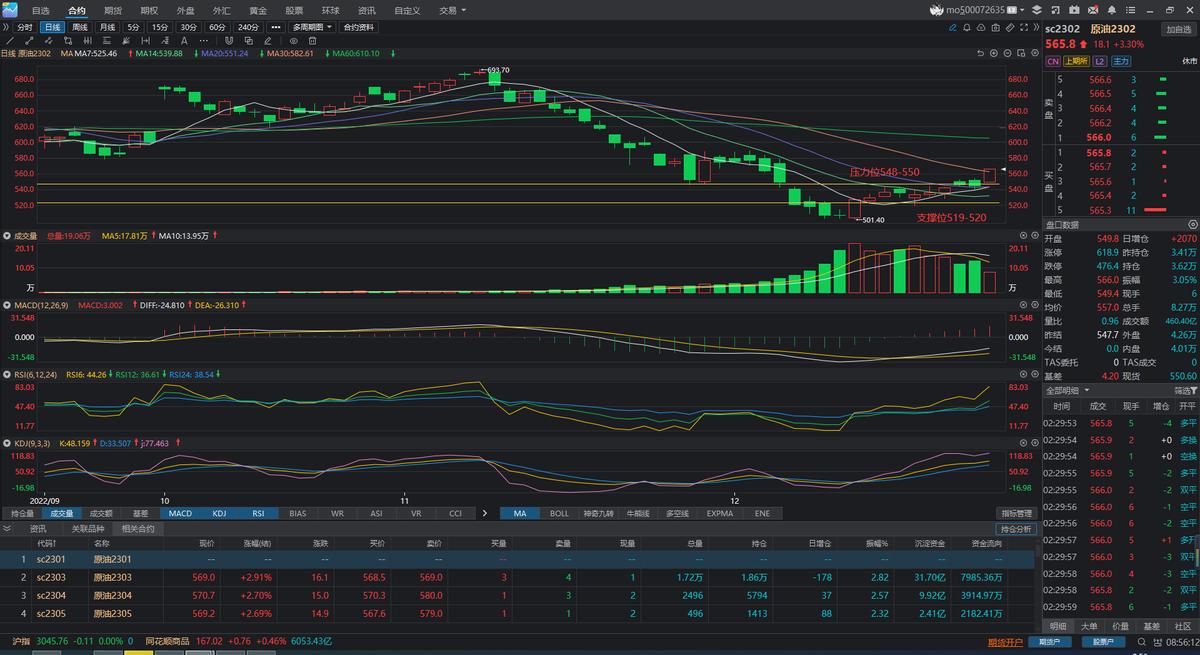
Task: Expand the 交易 menu dropdown
Action: [452, 10]
